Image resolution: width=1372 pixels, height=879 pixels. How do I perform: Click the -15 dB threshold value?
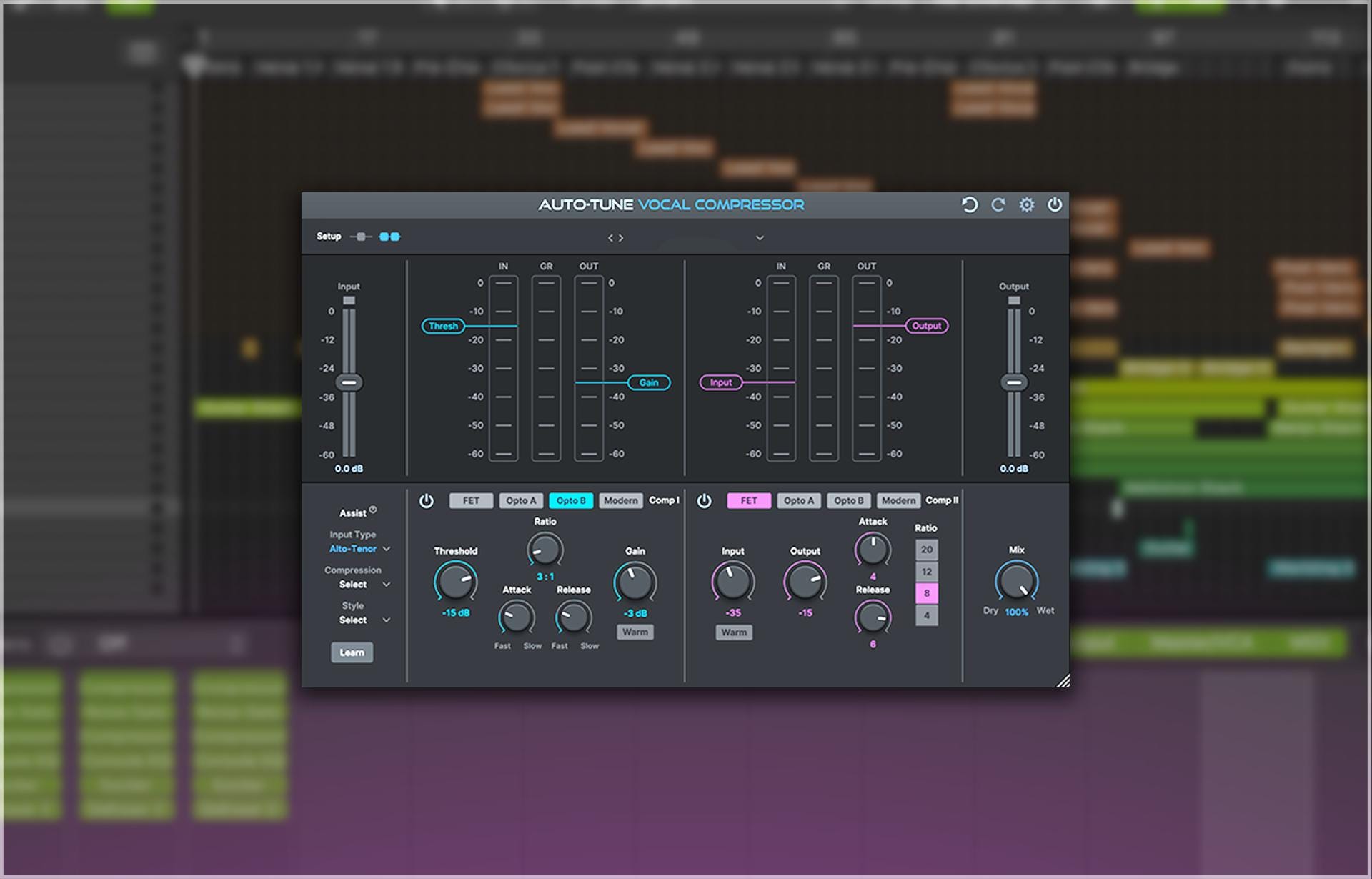tap(456, 613)
